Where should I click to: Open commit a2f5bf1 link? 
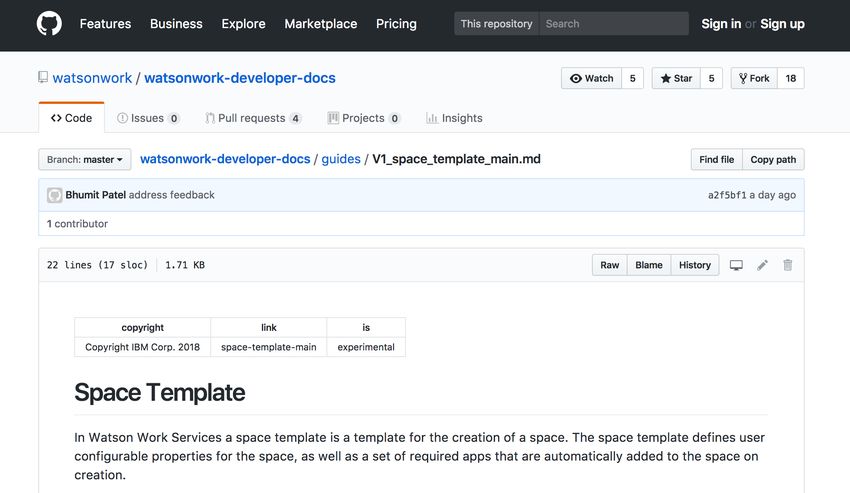(x=727, y=195)
